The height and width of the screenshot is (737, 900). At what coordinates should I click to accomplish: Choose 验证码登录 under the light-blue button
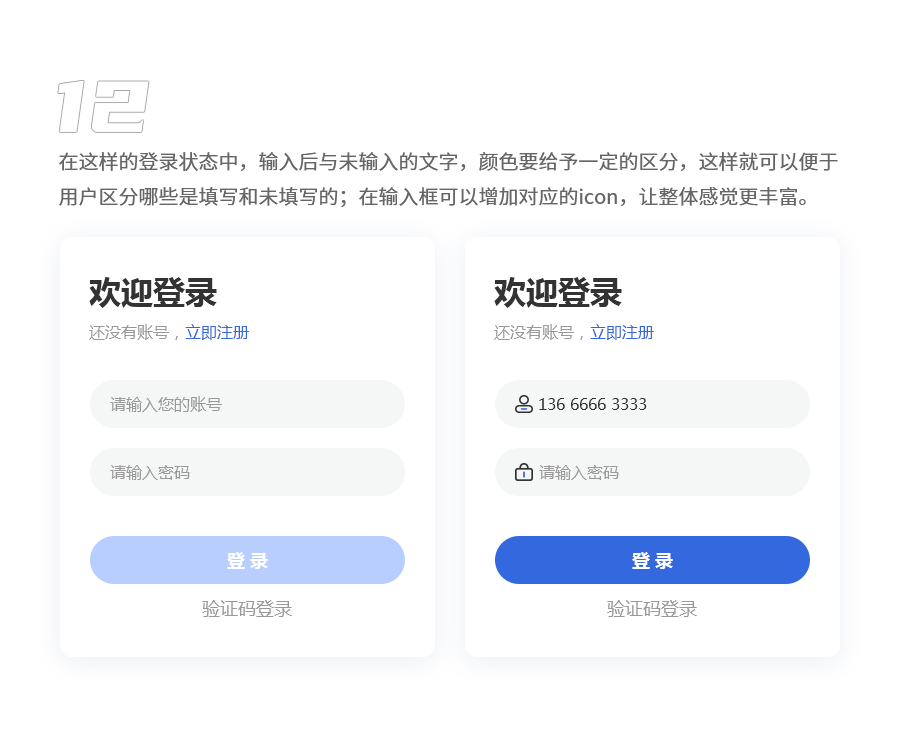tap(247, 609)
